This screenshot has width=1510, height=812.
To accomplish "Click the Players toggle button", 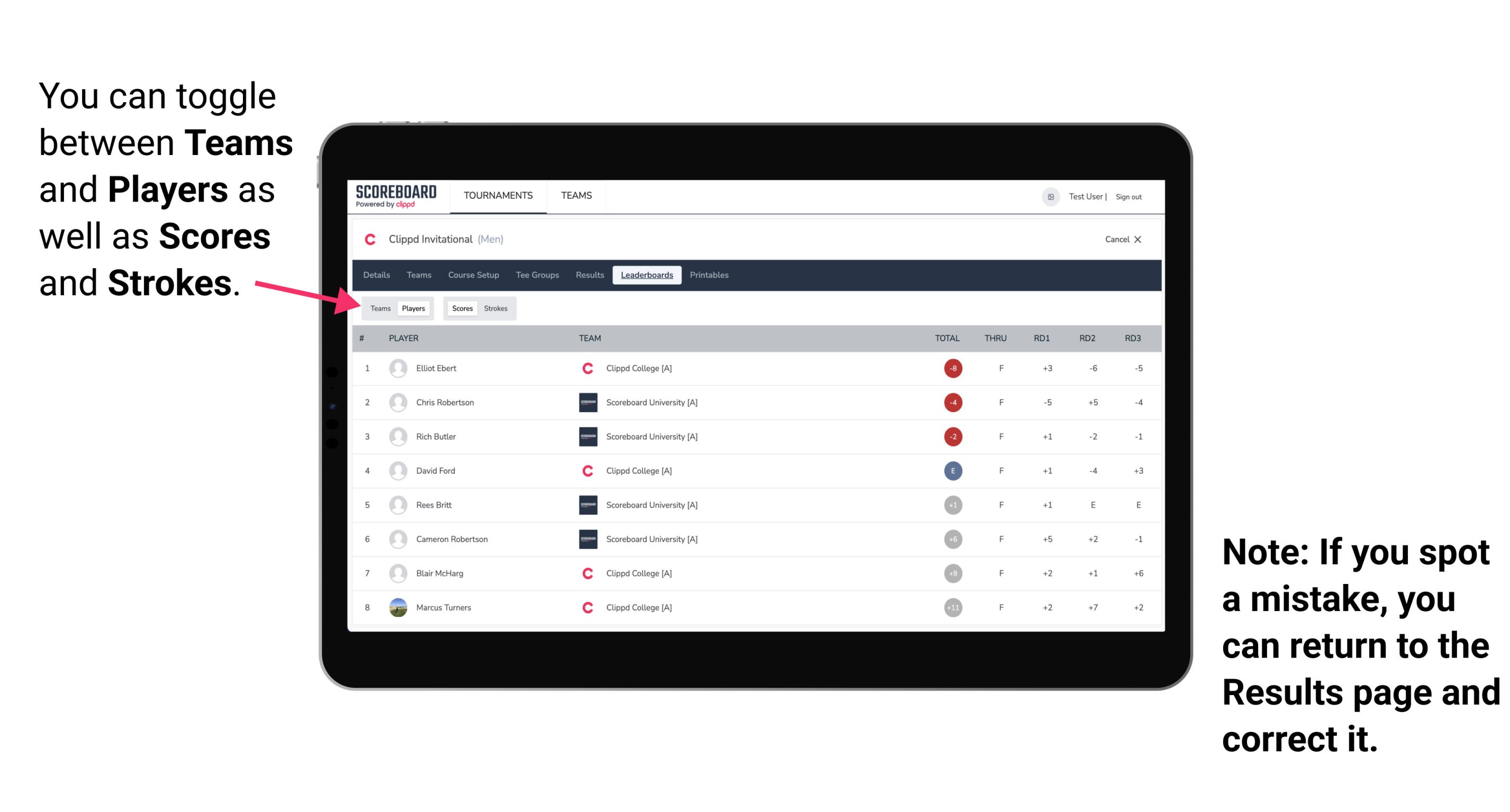I will pos(414,308).
